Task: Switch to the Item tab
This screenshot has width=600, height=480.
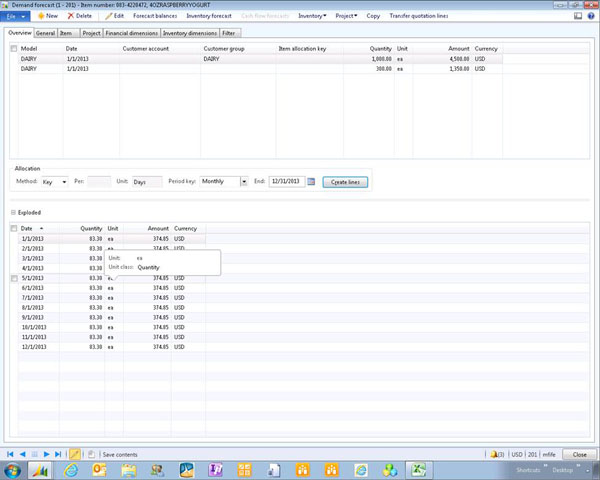Action: pos(68,33)
